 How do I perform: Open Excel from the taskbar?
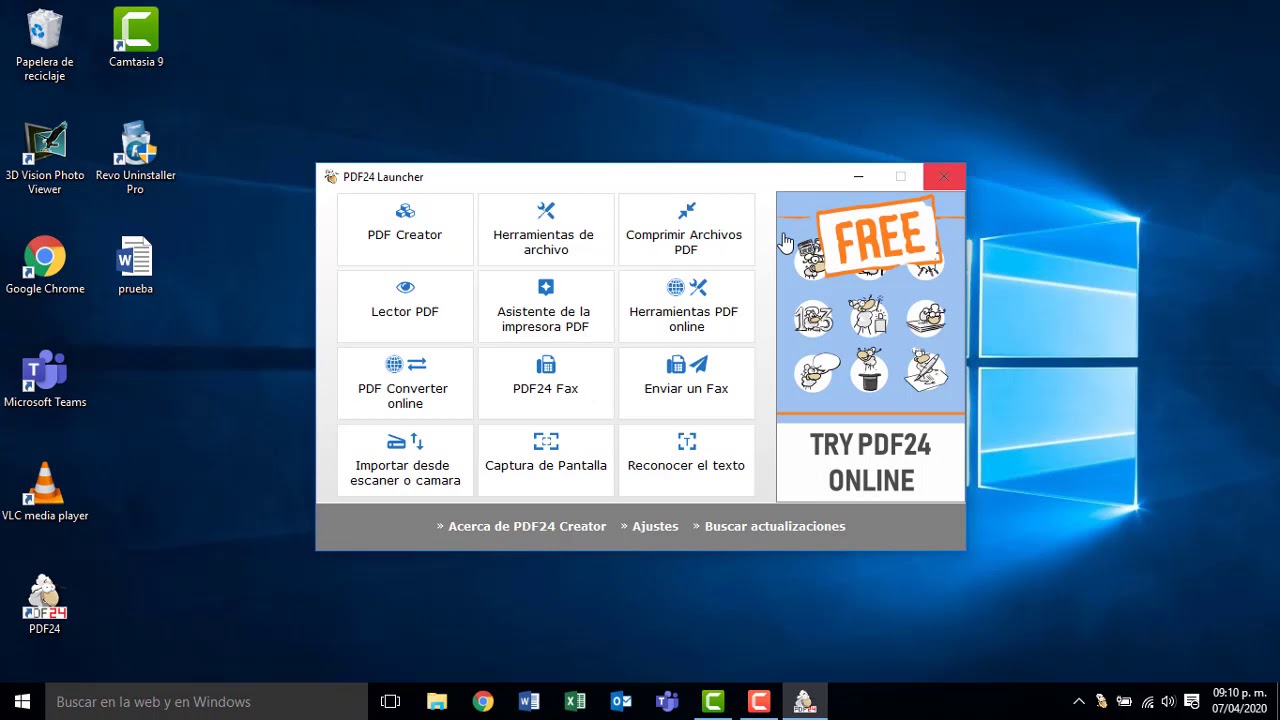click(575, 701)
